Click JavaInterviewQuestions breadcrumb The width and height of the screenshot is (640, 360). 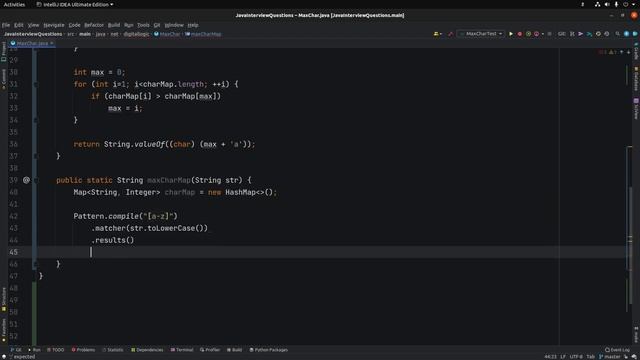pyautogui.click(x=33, y=34)
